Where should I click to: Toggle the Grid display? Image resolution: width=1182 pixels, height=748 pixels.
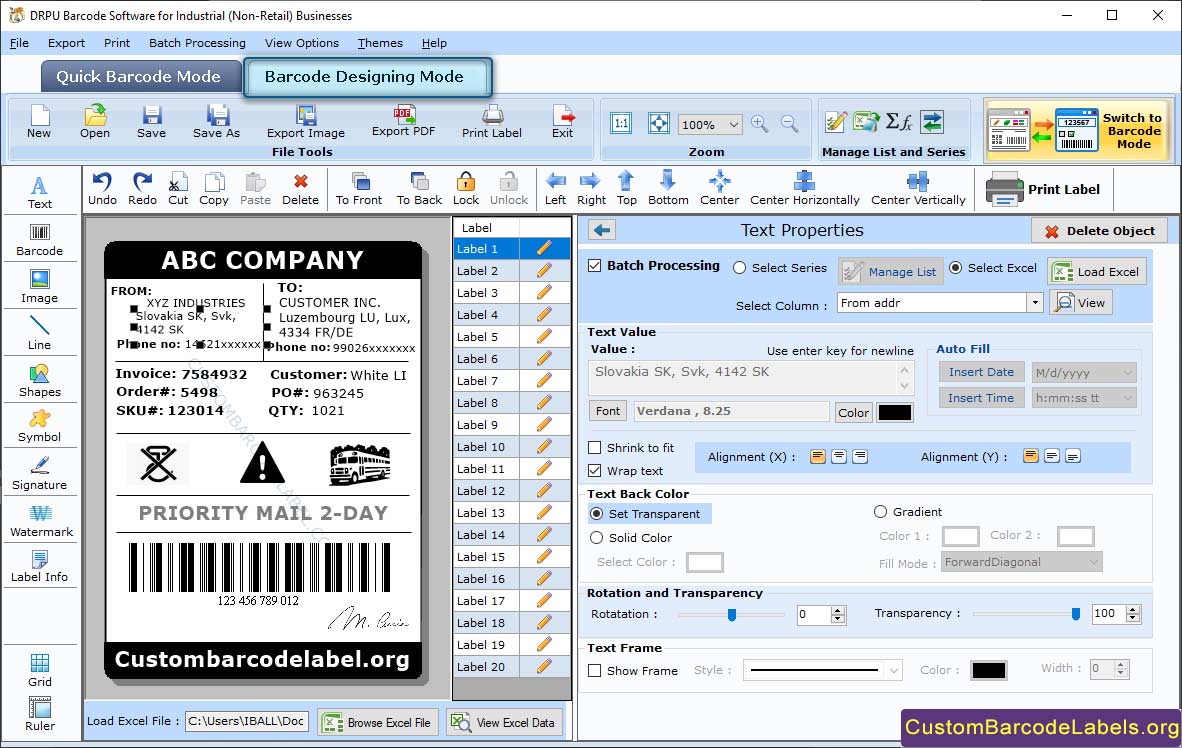[40, 670]
